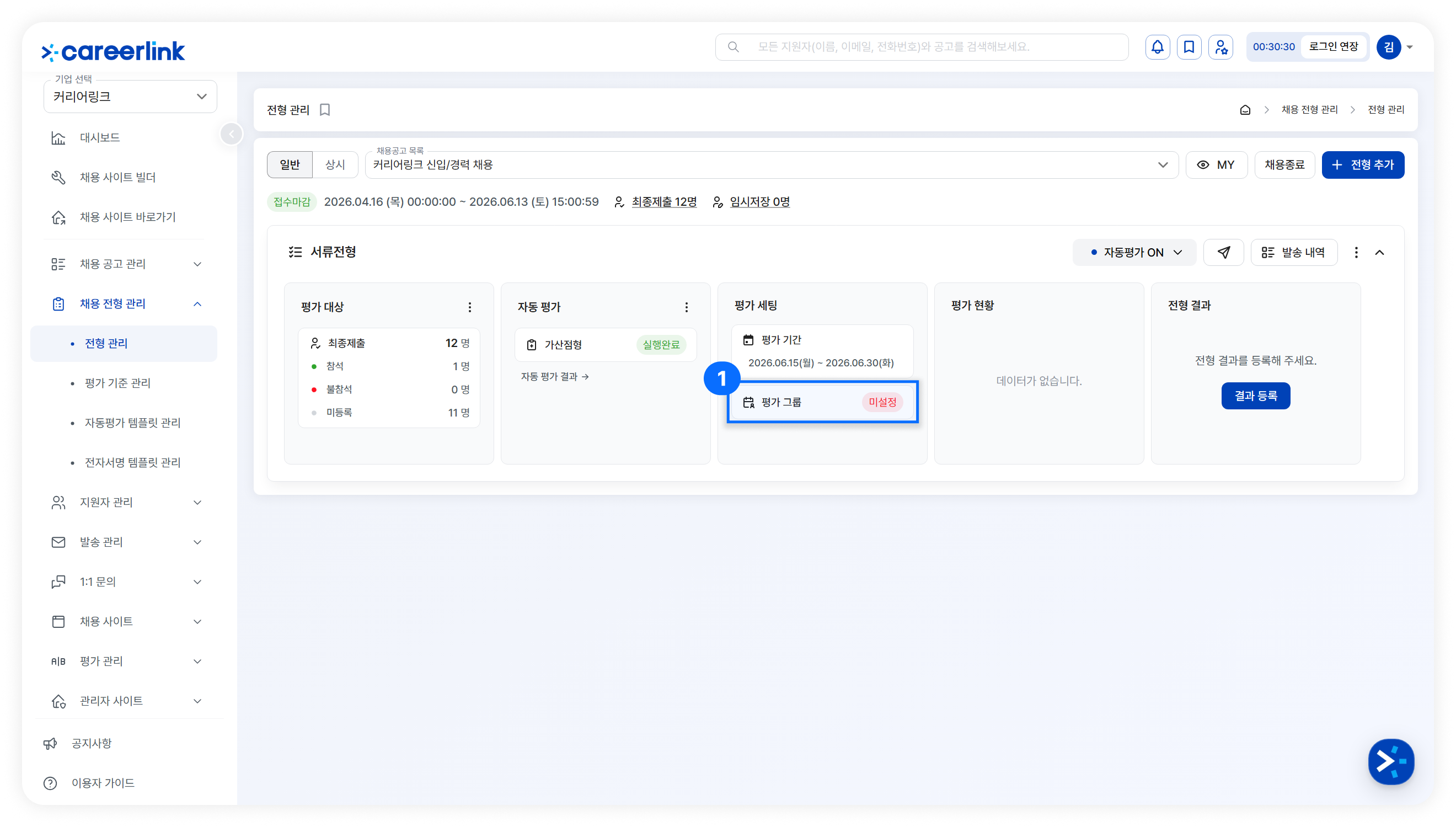Screen dimensions: 1456x827
Task: Open 평가 대상 card options menu
Action: tap(469, 307)
